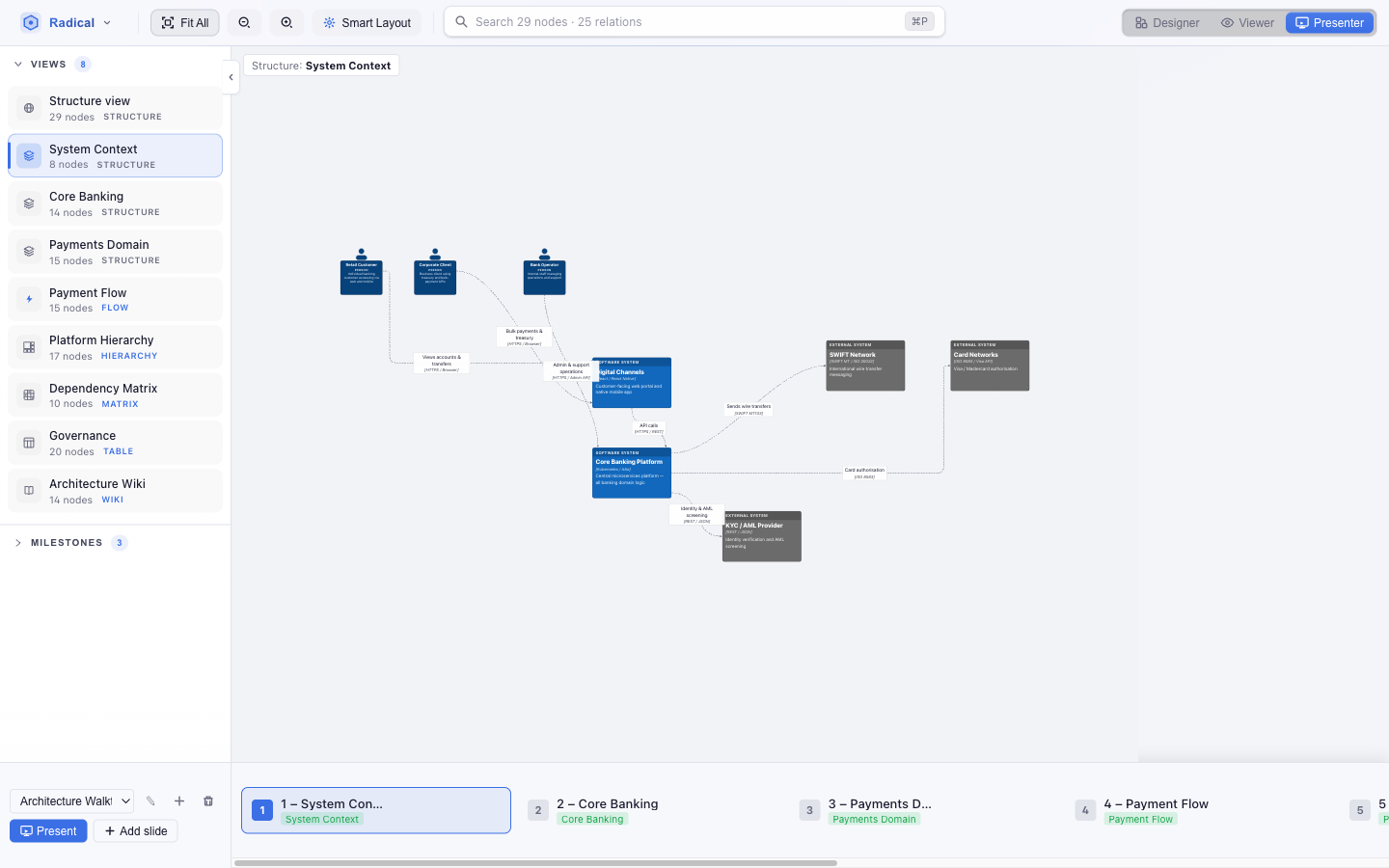The image size is (1389, 868).
Task: Select the Card Networks external system node
Action: (990, 366)
